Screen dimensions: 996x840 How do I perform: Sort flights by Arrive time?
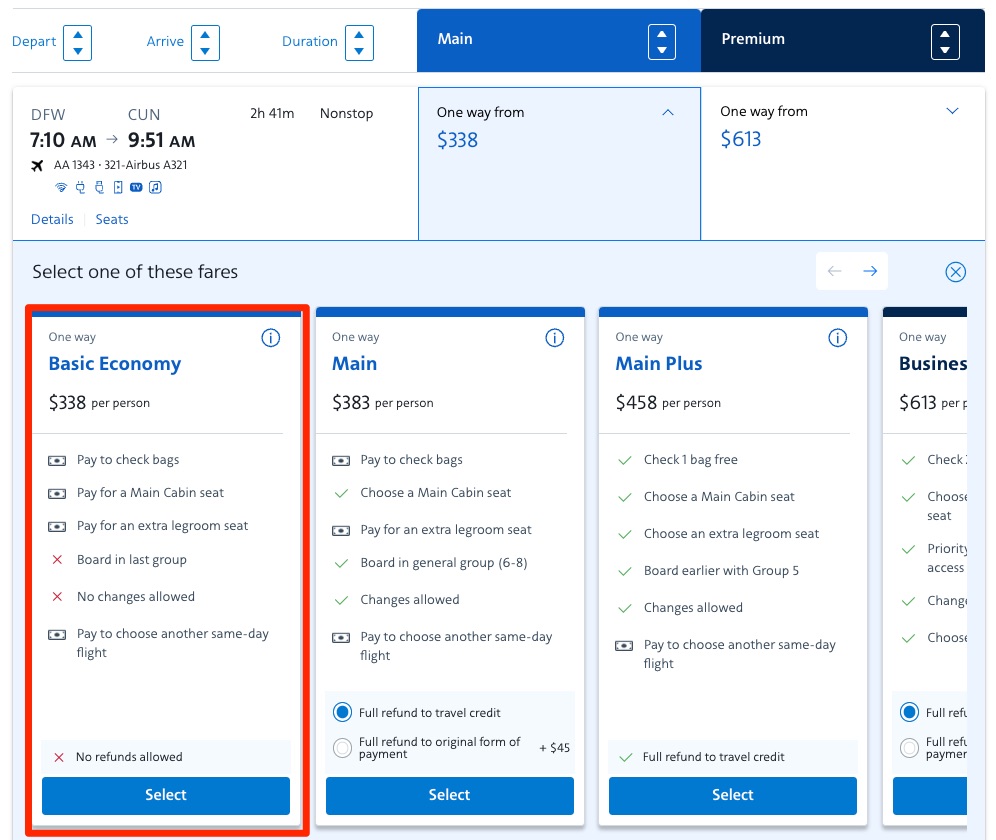(x=204, y=42)
